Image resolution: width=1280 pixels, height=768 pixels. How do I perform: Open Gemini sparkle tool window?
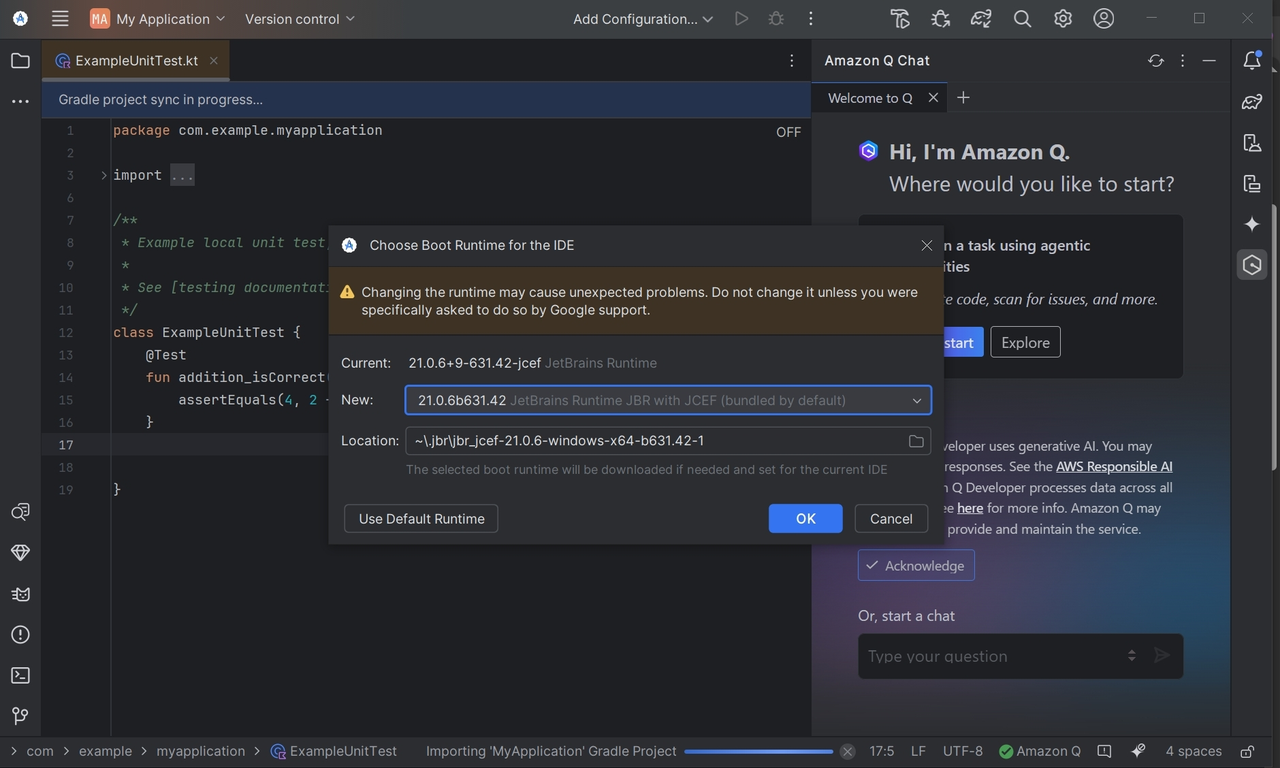(x=1252, y=224)
